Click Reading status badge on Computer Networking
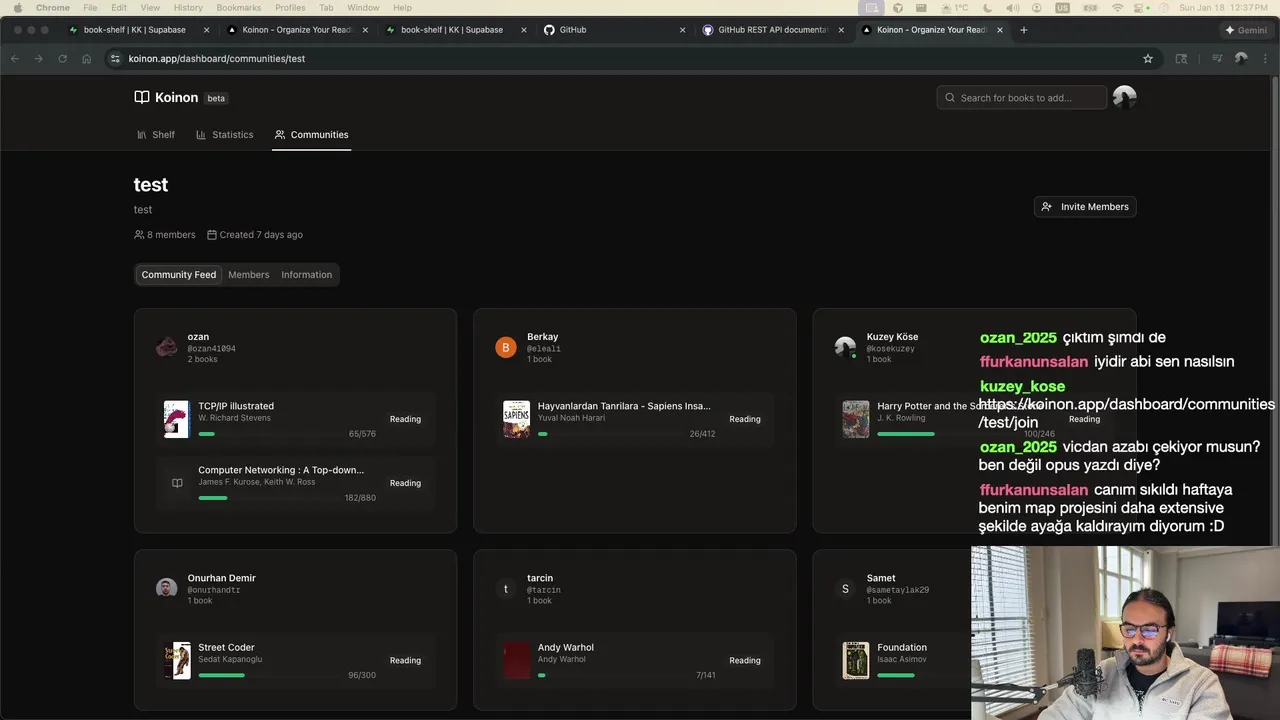 (x=405, y=483)
